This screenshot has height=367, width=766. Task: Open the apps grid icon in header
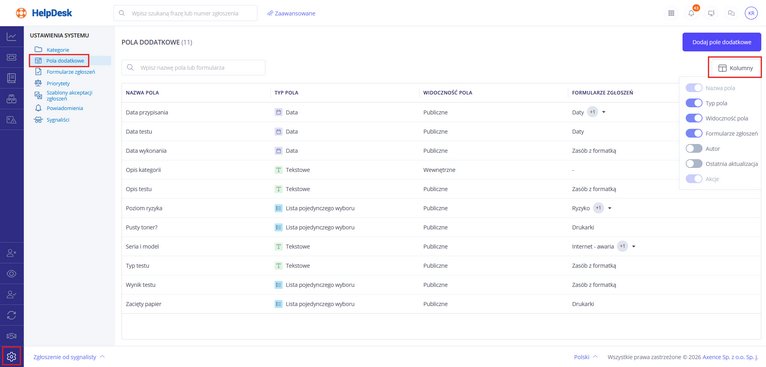coord(671,13)
